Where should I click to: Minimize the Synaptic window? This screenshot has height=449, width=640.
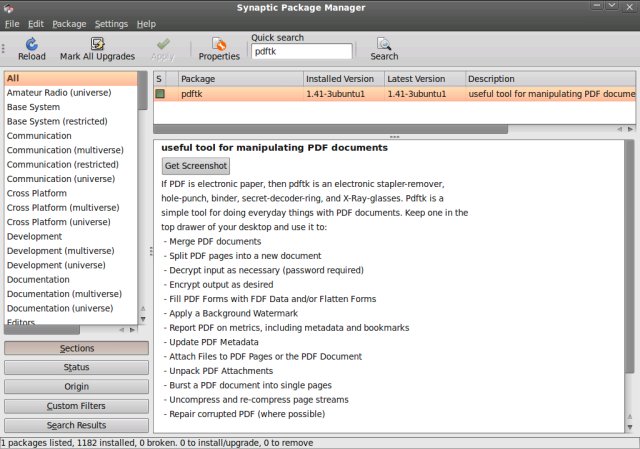pos(597,6)
